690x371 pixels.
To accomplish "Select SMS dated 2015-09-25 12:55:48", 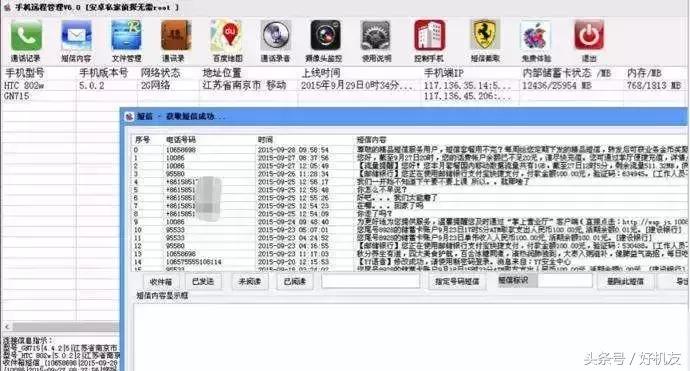I will (x=409, y=190).
